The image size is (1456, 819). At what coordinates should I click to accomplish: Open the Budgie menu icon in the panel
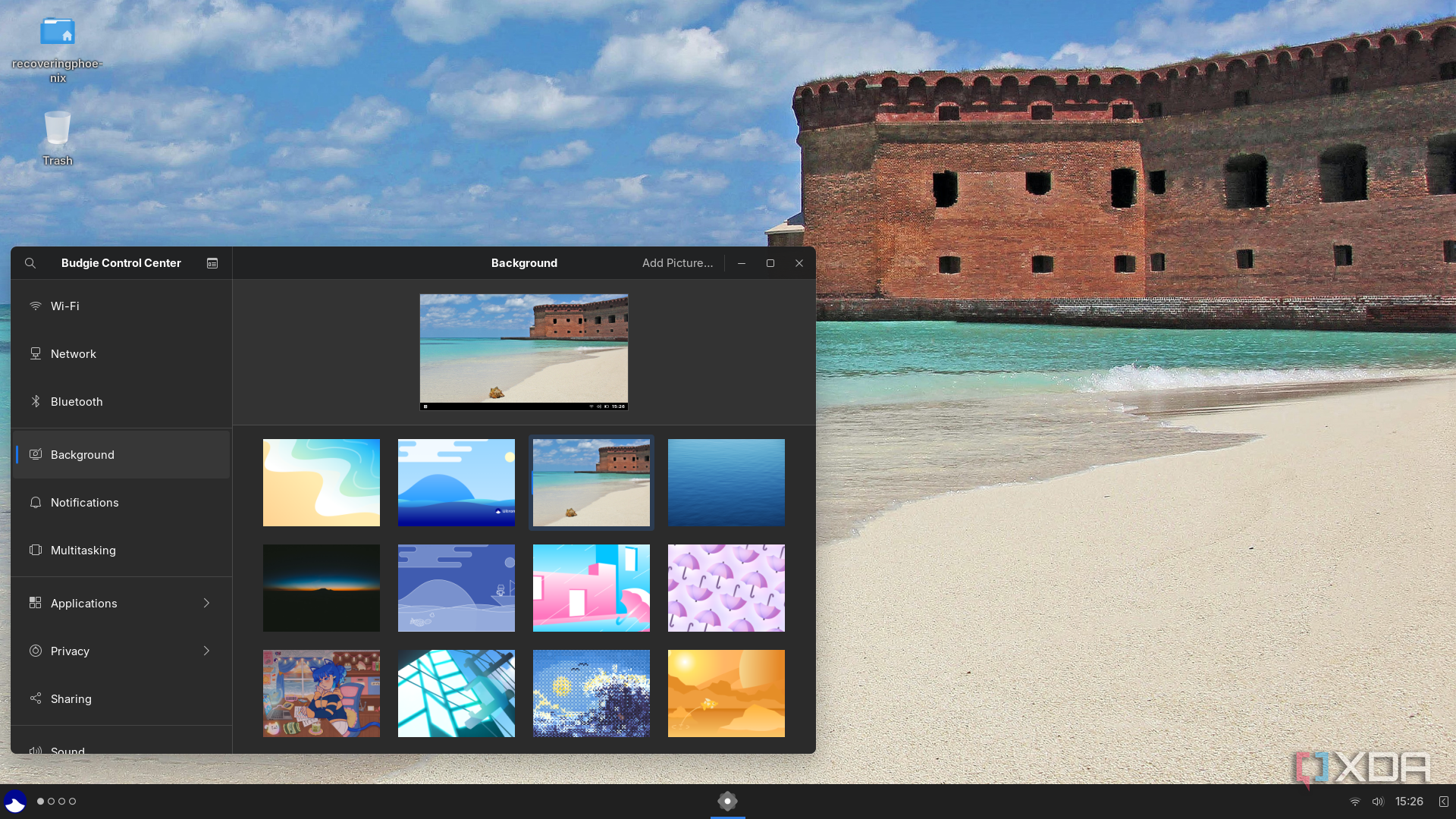pos(15,801)
